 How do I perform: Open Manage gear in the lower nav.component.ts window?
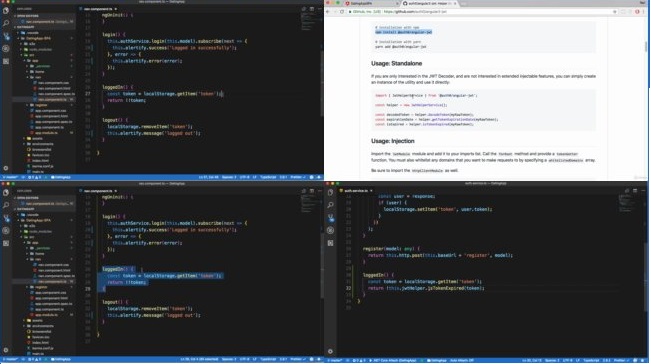coord(6,350)
